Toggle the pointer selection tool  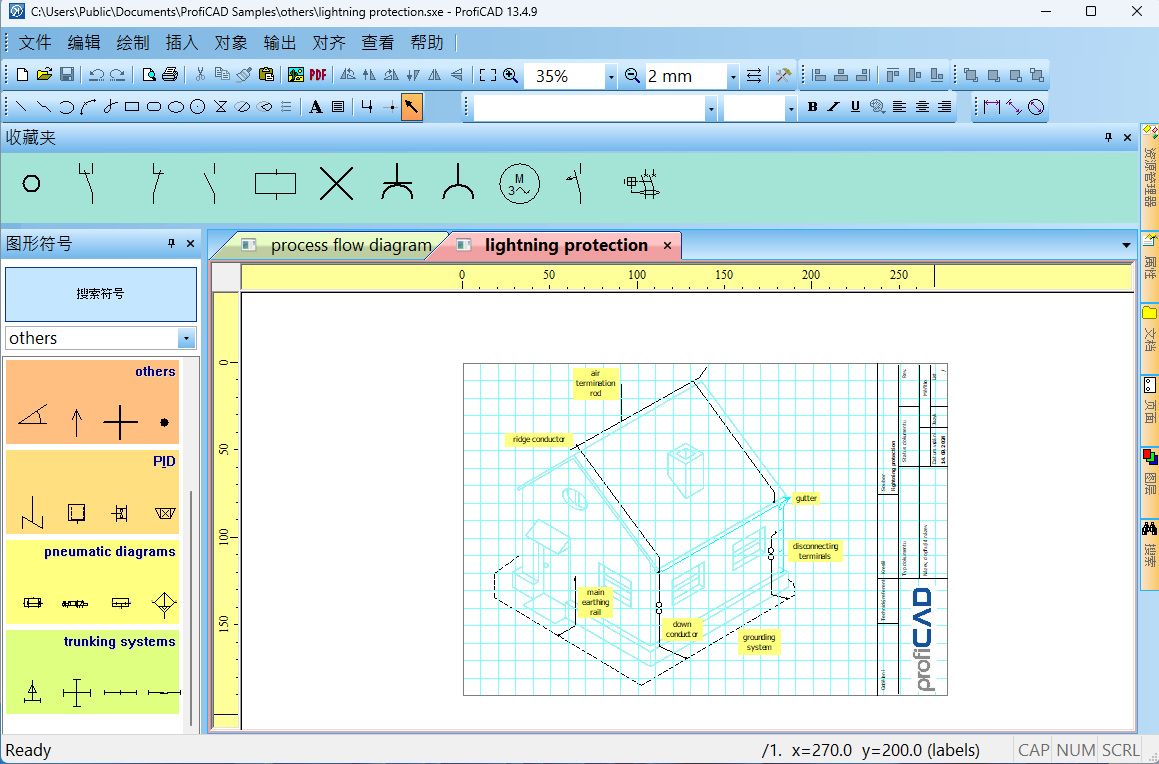[411, 107]
